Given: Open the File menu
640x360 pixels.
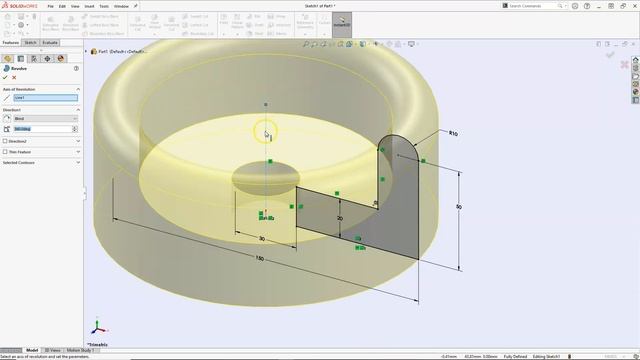Looking at the screenshot, I should pos(51,6).
